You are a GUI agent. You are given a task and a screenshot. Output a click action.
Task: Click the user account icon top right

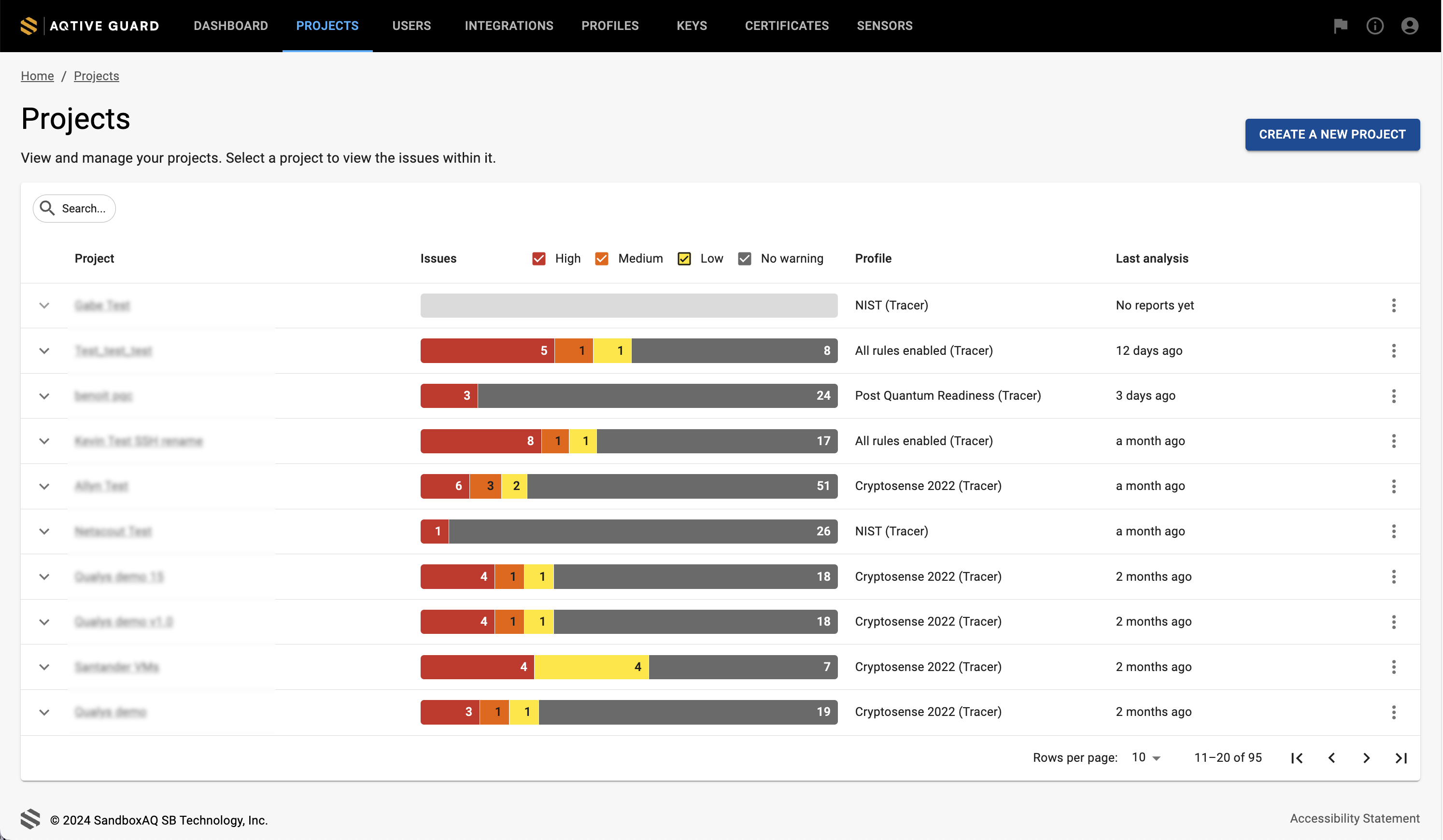coord(1410,26)
